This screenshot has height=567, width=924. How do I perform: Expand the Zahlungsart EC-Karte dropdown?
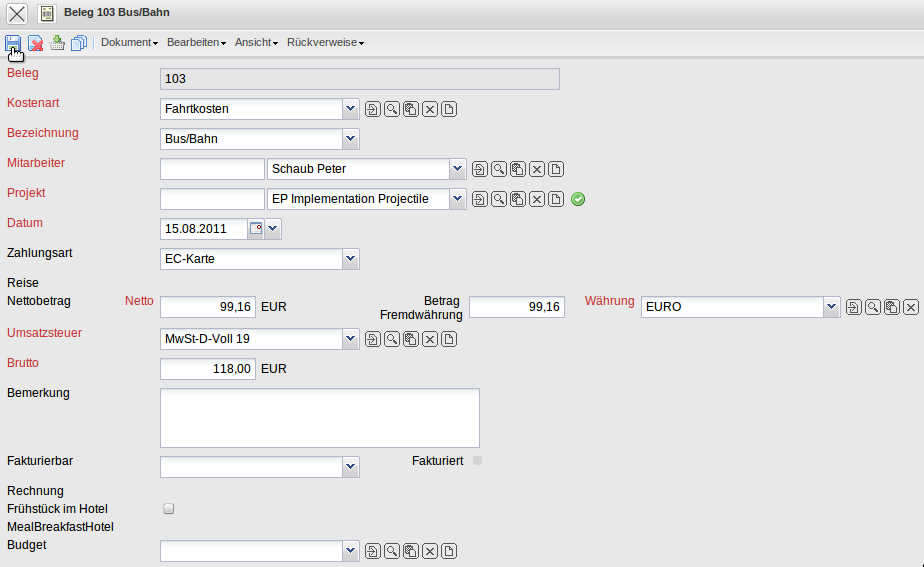coord(350,259)
